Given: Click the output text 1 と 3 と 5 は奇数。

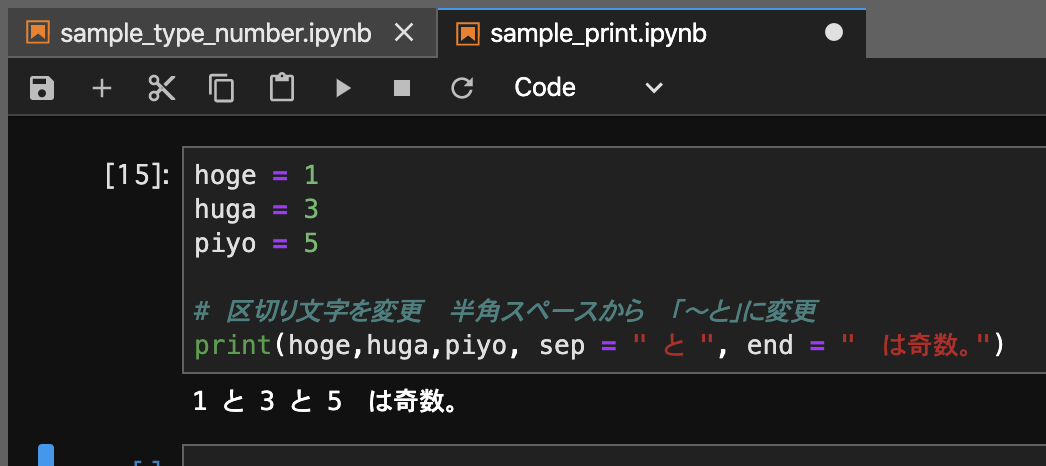Looking at the screenshot, I should (326, 401).
